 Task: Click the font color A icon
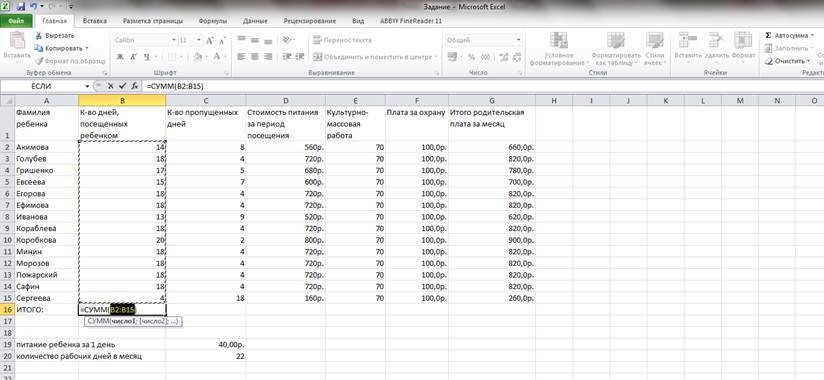pyautogui.click(x=218, y=57)
